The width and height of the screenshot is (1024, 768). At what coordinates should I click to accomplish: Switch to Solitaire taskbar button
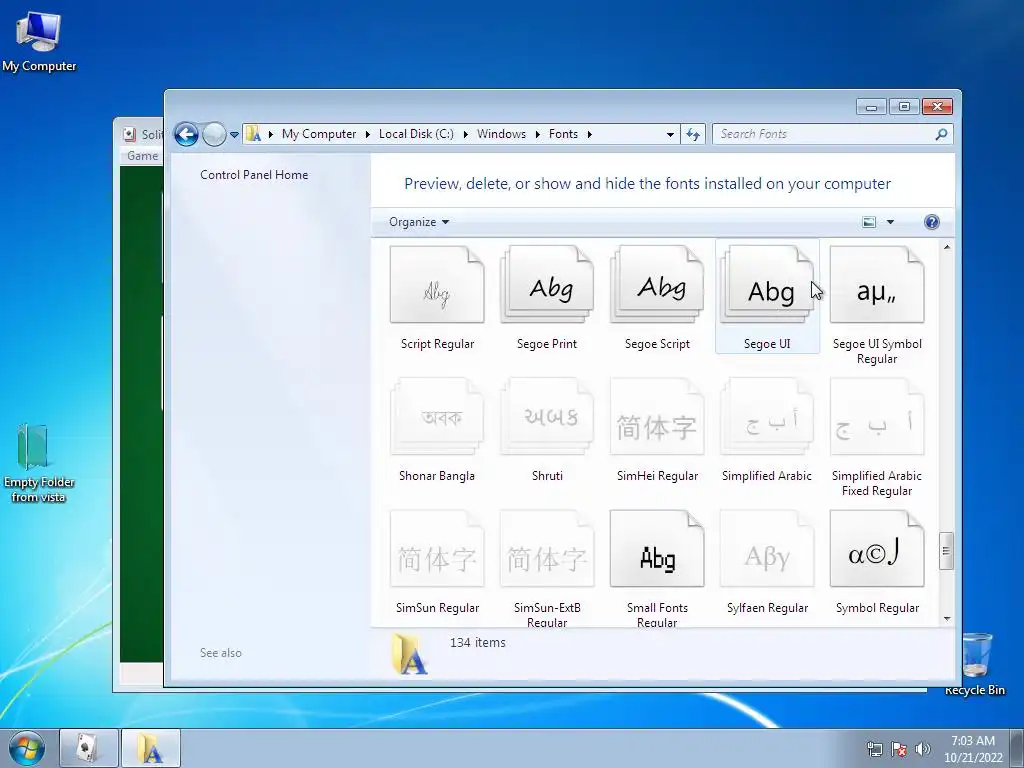pos(89,748)
